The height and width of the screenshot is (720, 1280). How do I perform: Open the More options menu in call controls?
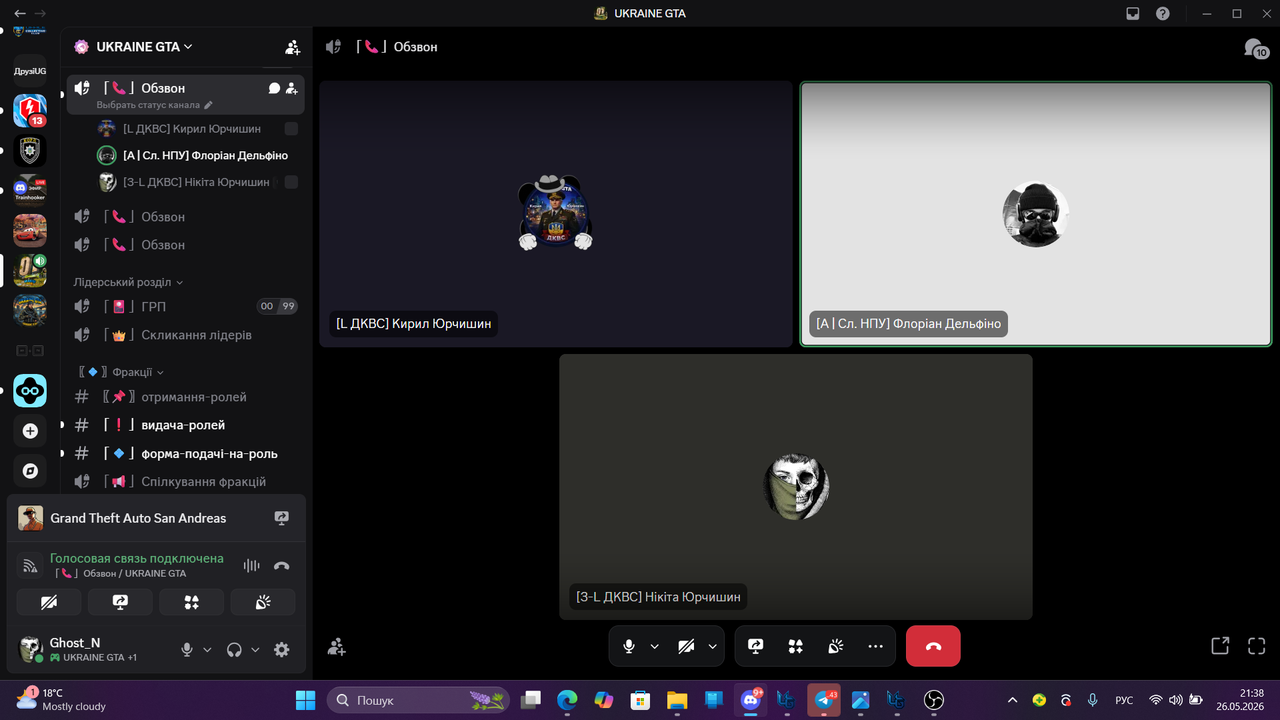coord(876,646)
